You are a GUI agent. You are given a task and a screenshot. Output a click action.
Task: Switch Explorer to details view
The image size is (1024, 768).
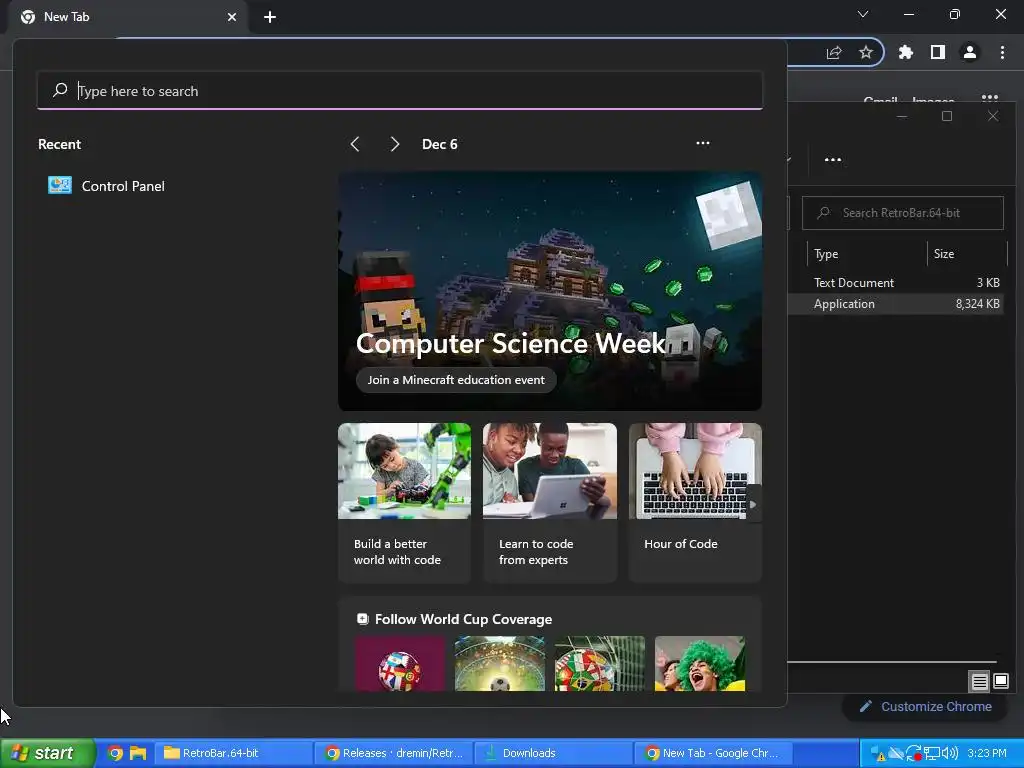[980, 682]
